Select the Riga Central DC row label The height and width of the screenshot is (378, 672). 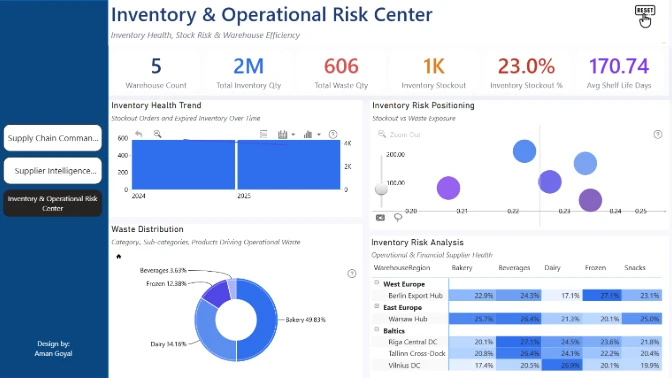[413, 342]
